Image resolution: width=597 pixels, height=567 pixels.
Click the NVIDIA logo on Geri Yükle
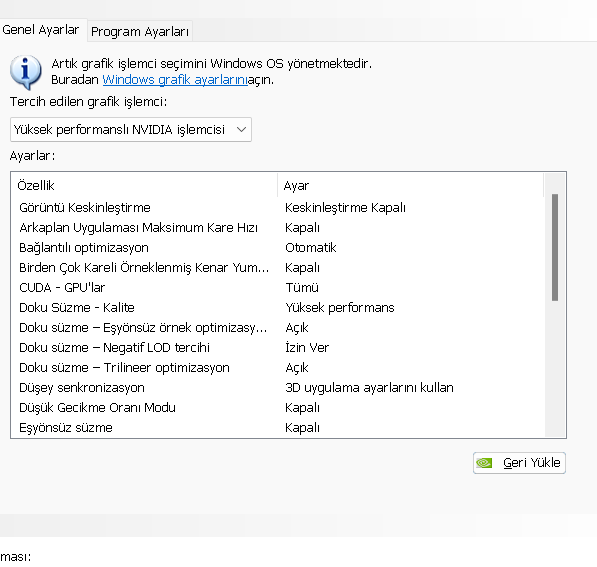pos(484,463)
